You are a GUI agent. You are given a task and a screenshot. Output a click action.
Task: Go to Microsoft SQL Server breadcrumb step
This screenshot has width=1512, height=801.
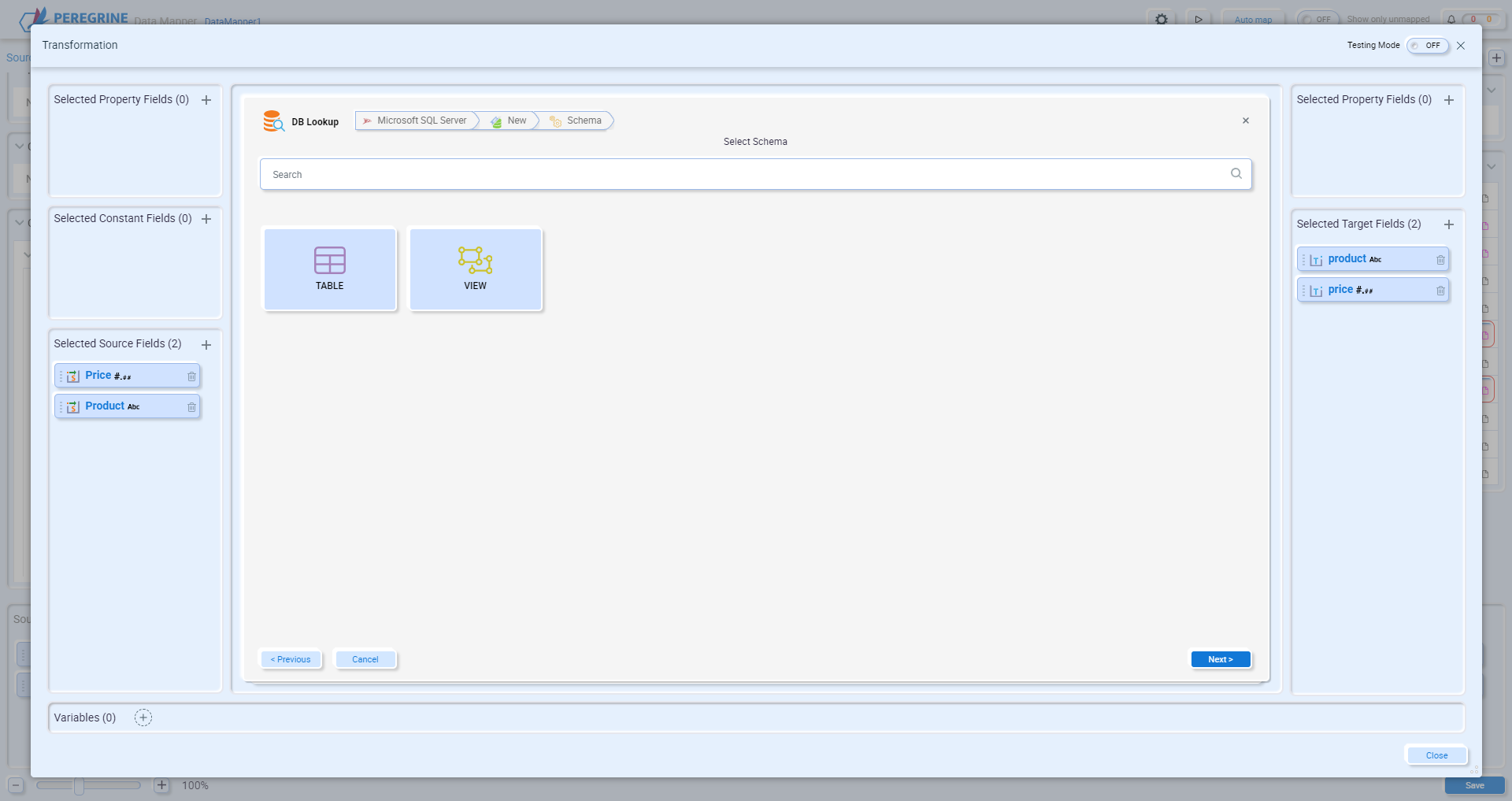pos(416,121)
